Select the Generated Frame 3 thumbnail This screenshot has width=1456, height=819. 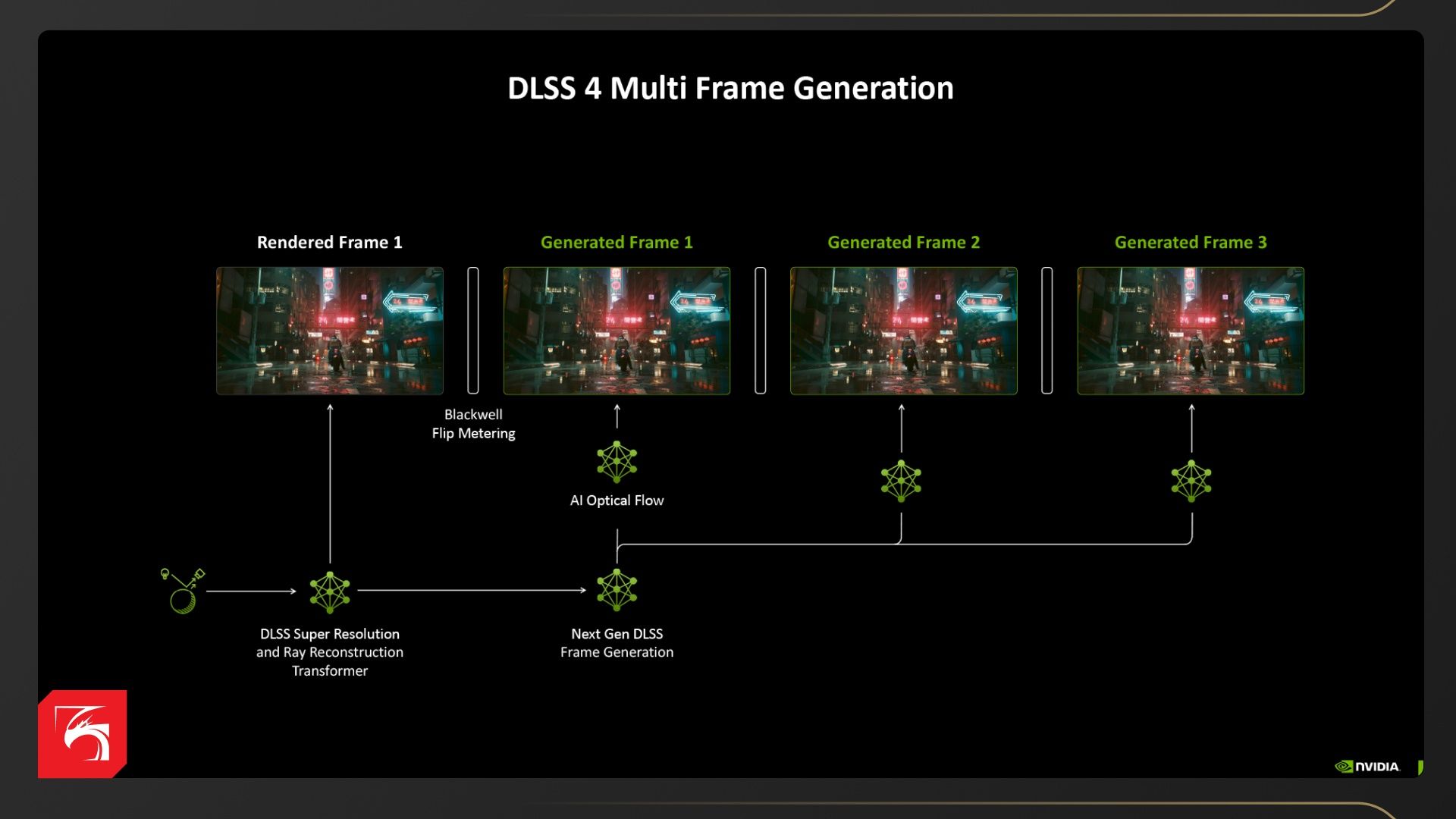click(1191, 331)
